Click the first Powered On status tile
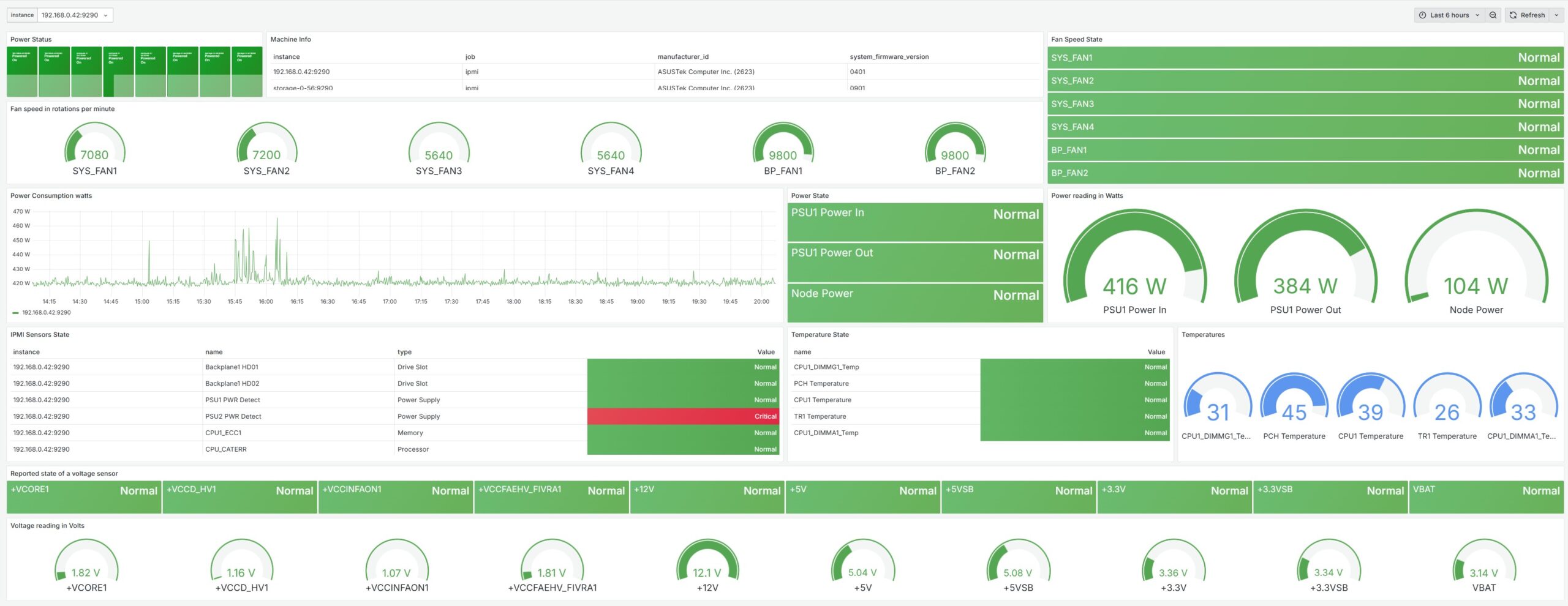1568x606 pixels. (22, 72)
